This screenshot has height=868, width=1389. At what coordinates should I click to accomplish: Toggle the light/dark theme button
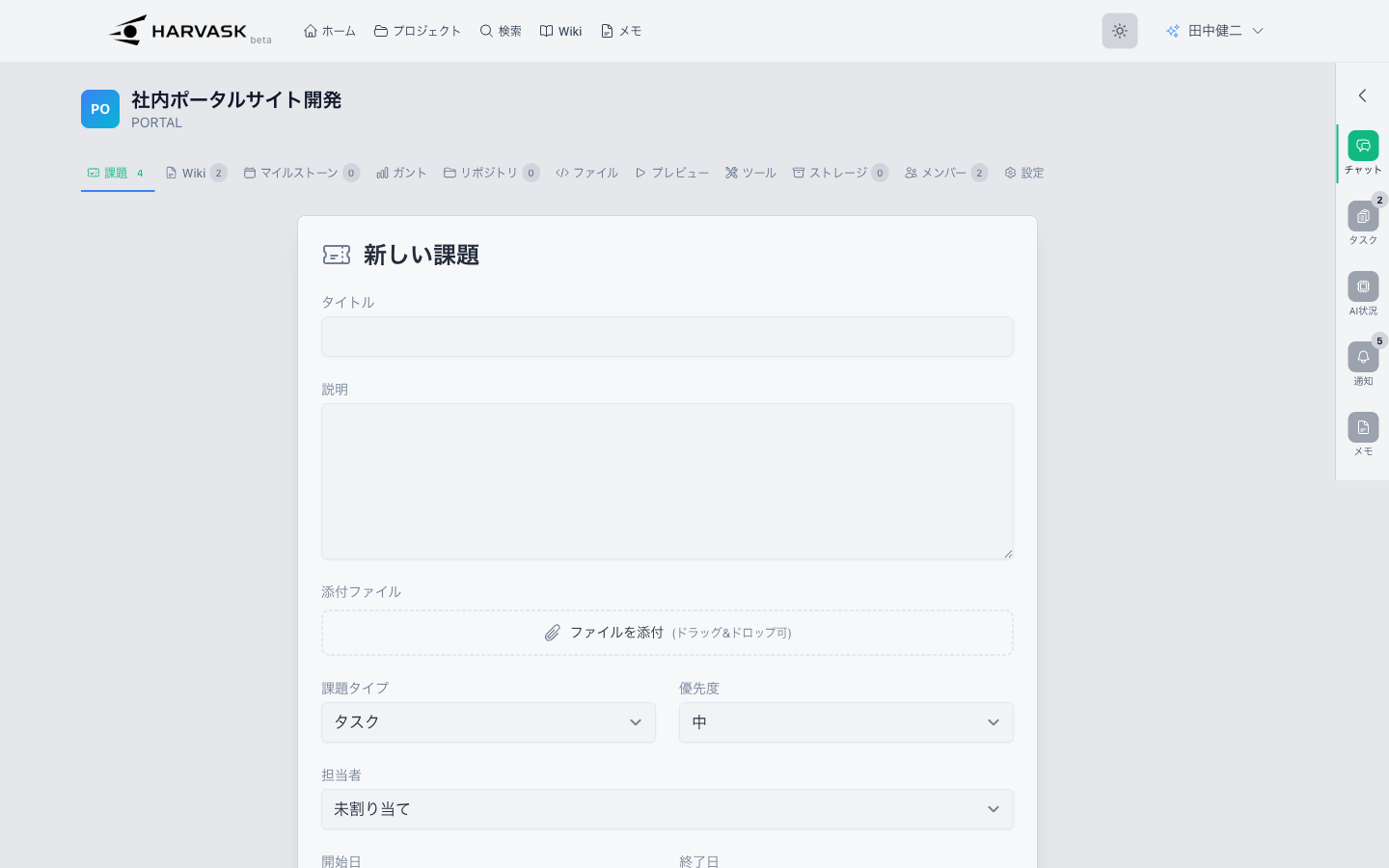coord(1119,31)
